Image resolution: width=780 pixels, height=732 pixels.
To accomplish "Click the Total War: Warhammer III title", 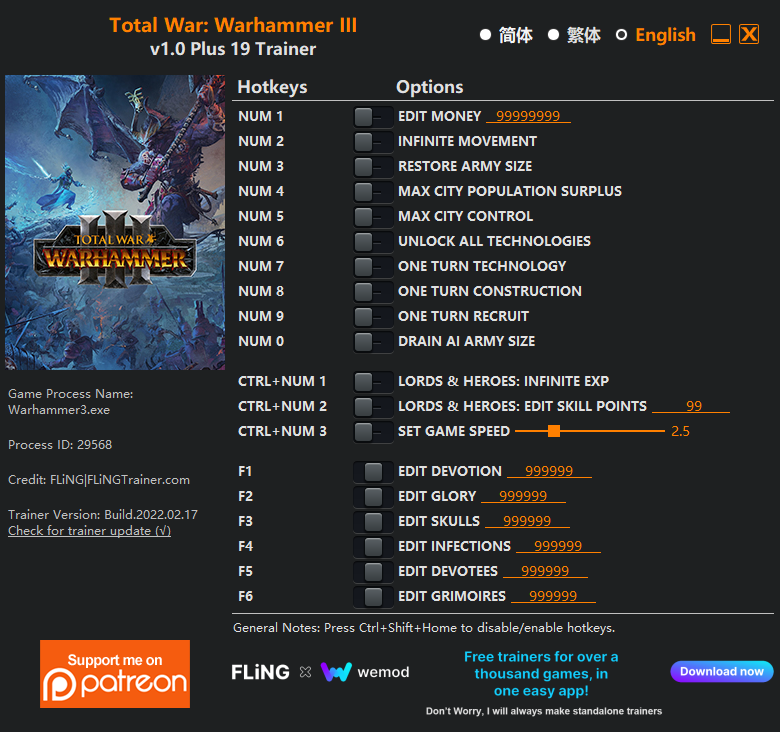I will tap(233, 25).
